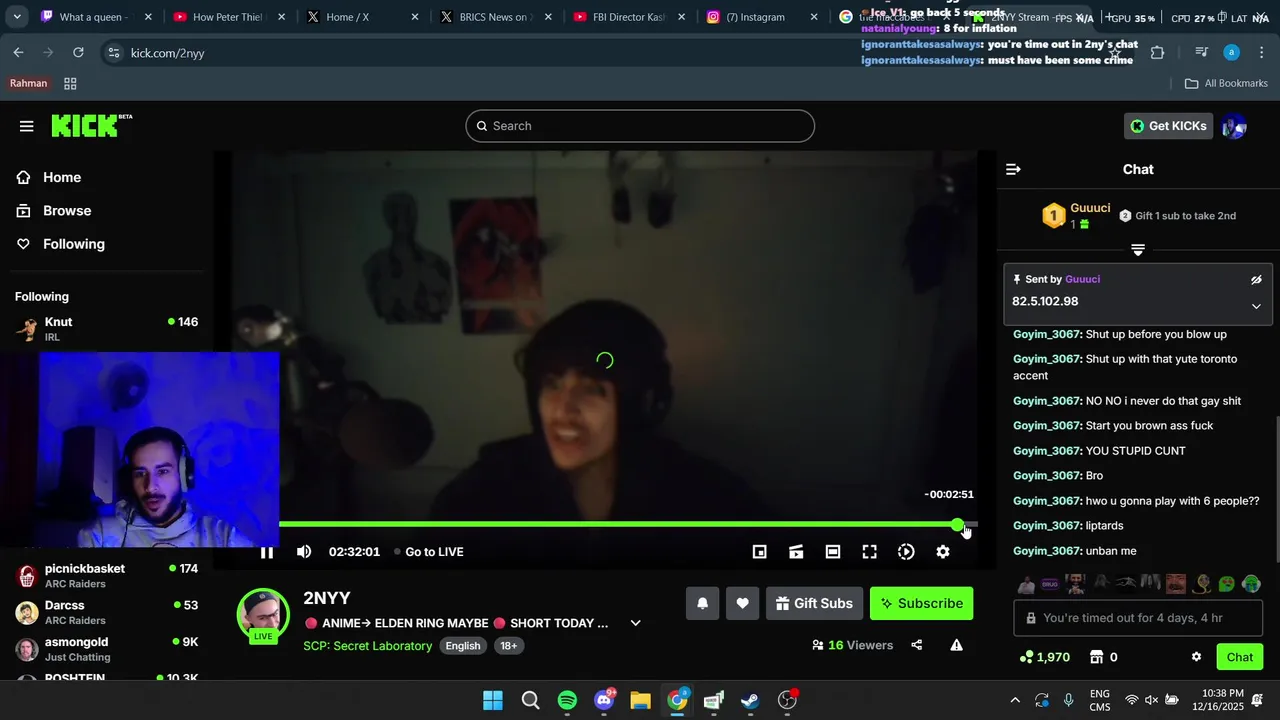
Task: Open mini player mode icon
Action: 759,552
